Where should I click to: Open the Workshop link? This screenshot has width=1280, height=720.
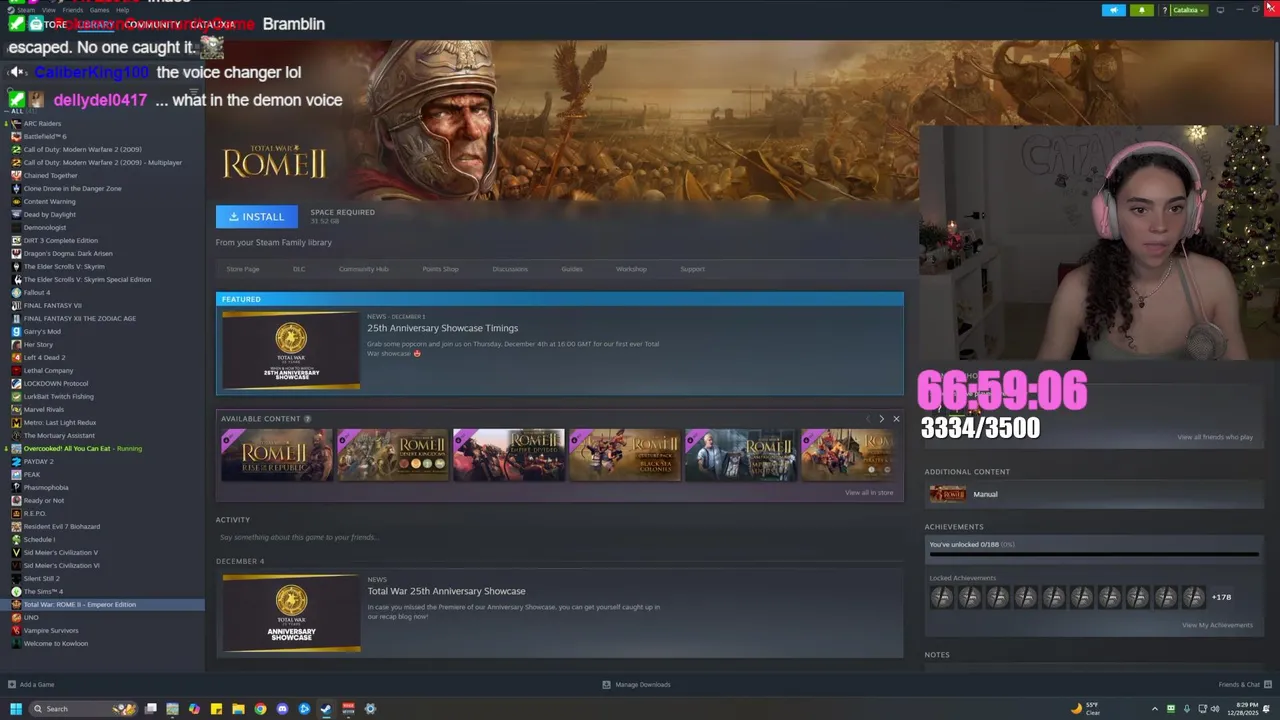(x=631, y=269)
